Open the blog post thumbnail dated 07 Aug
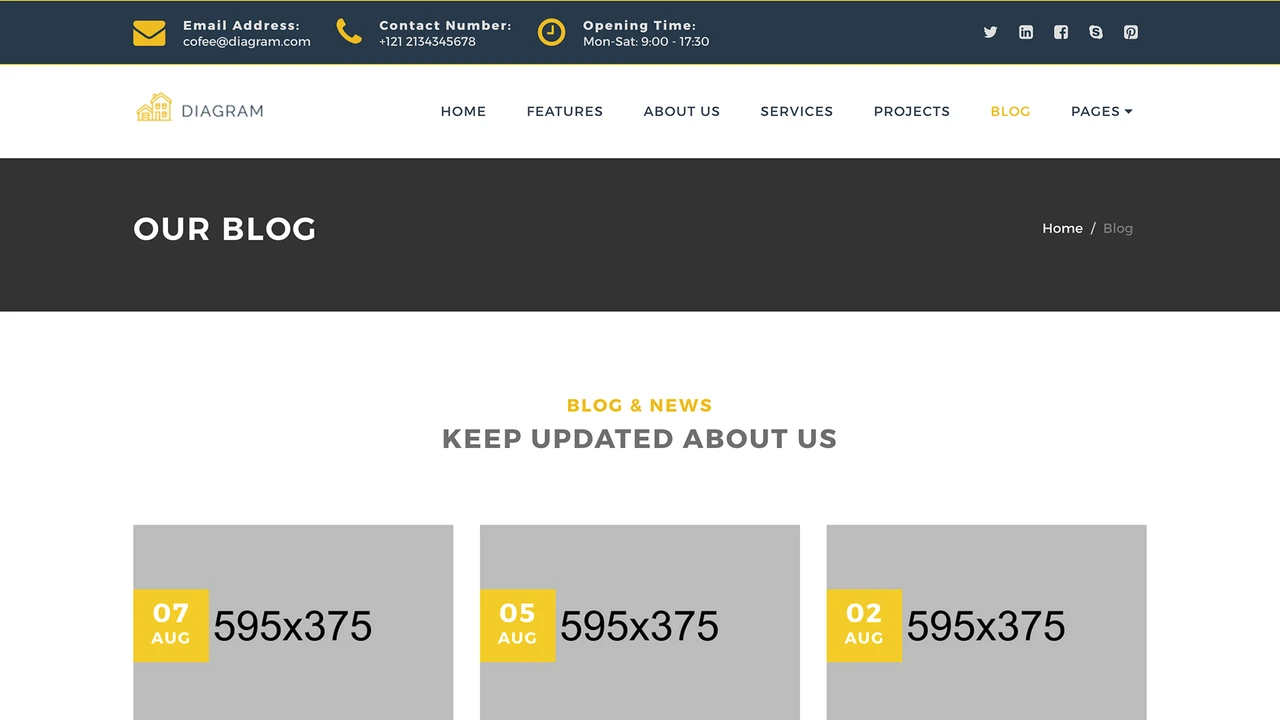 [293, 622]
